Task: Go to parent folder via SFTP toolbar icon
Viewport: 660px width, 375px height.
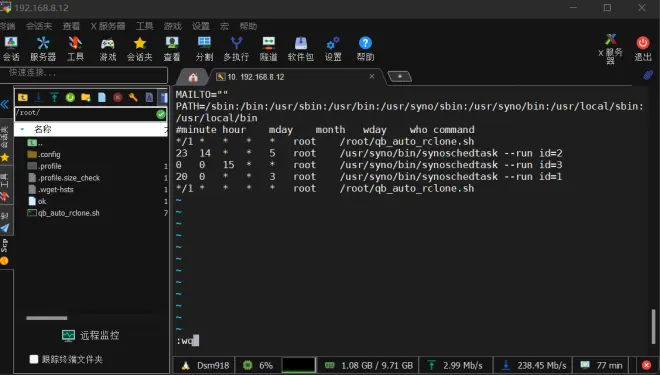Action: pyautogui.click(x=23, y=97)
